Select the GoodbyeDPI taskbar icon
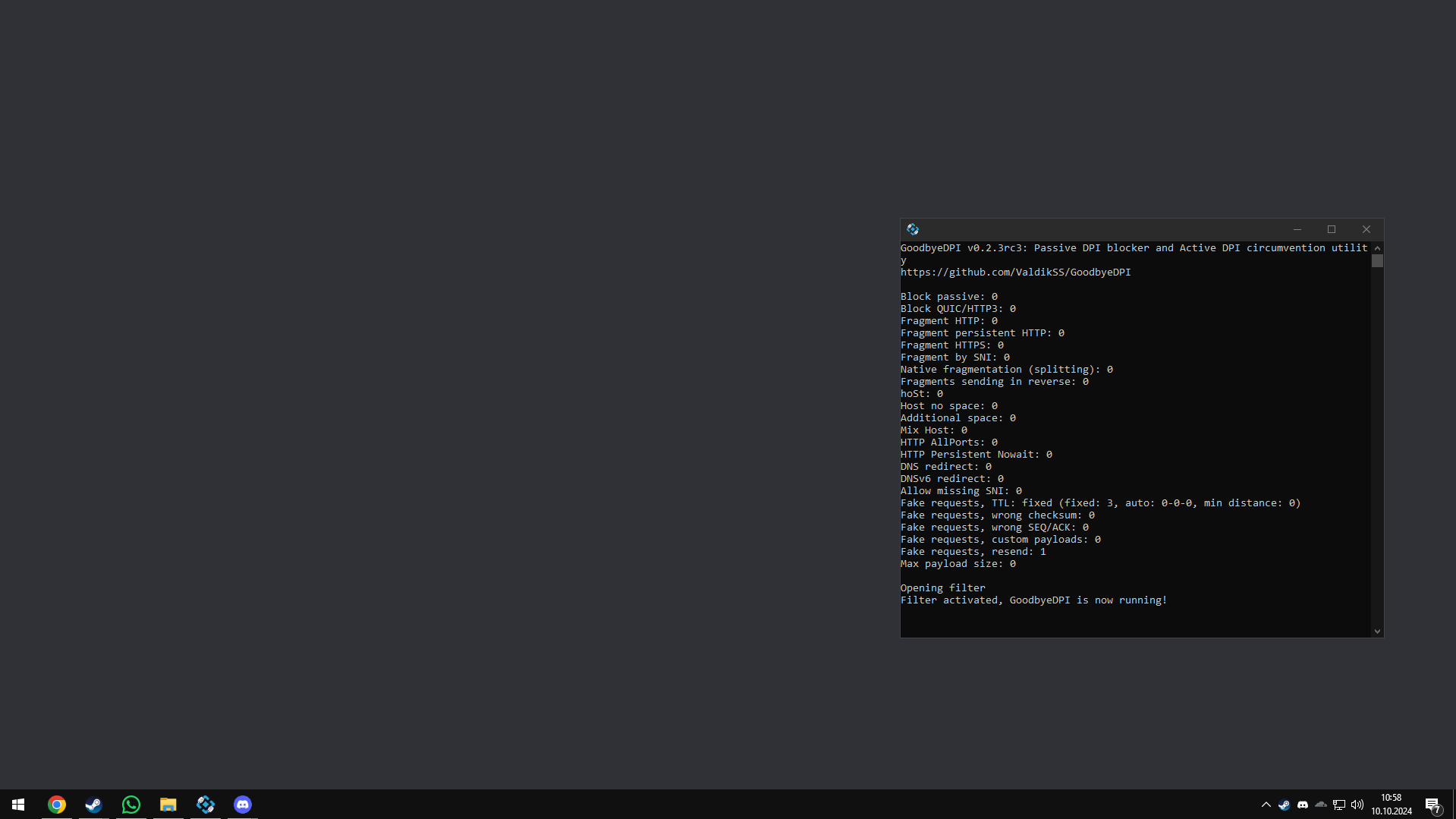Screen dimensions: 1456x819 206,805
